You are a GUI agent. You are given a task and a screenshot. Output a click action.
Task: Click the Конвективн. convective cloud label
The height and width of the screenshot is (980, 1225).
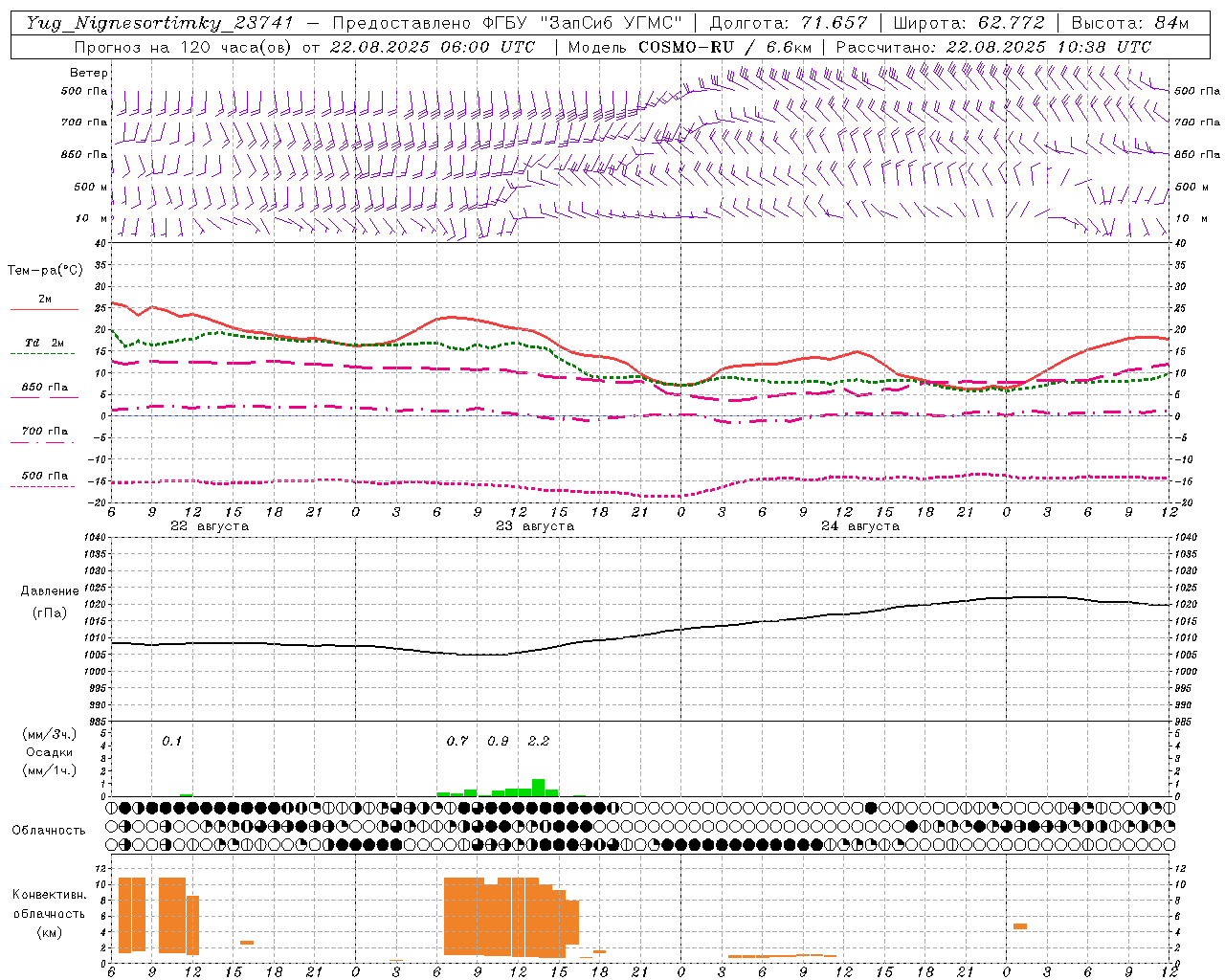(50, 895)
